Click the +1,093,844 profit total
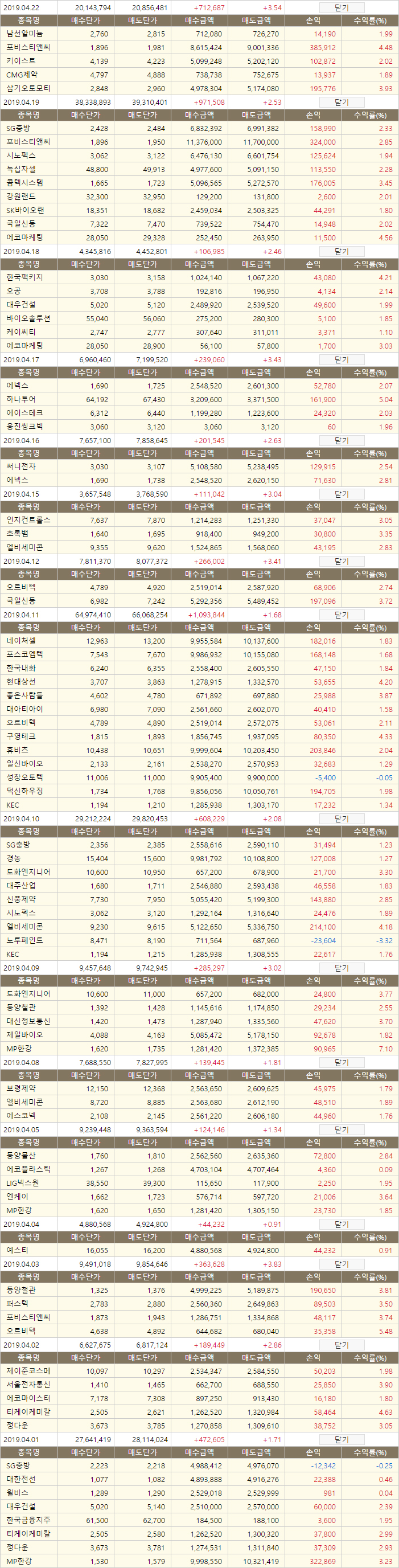The height and width of the screenshot is (1568, 399). 206,615
